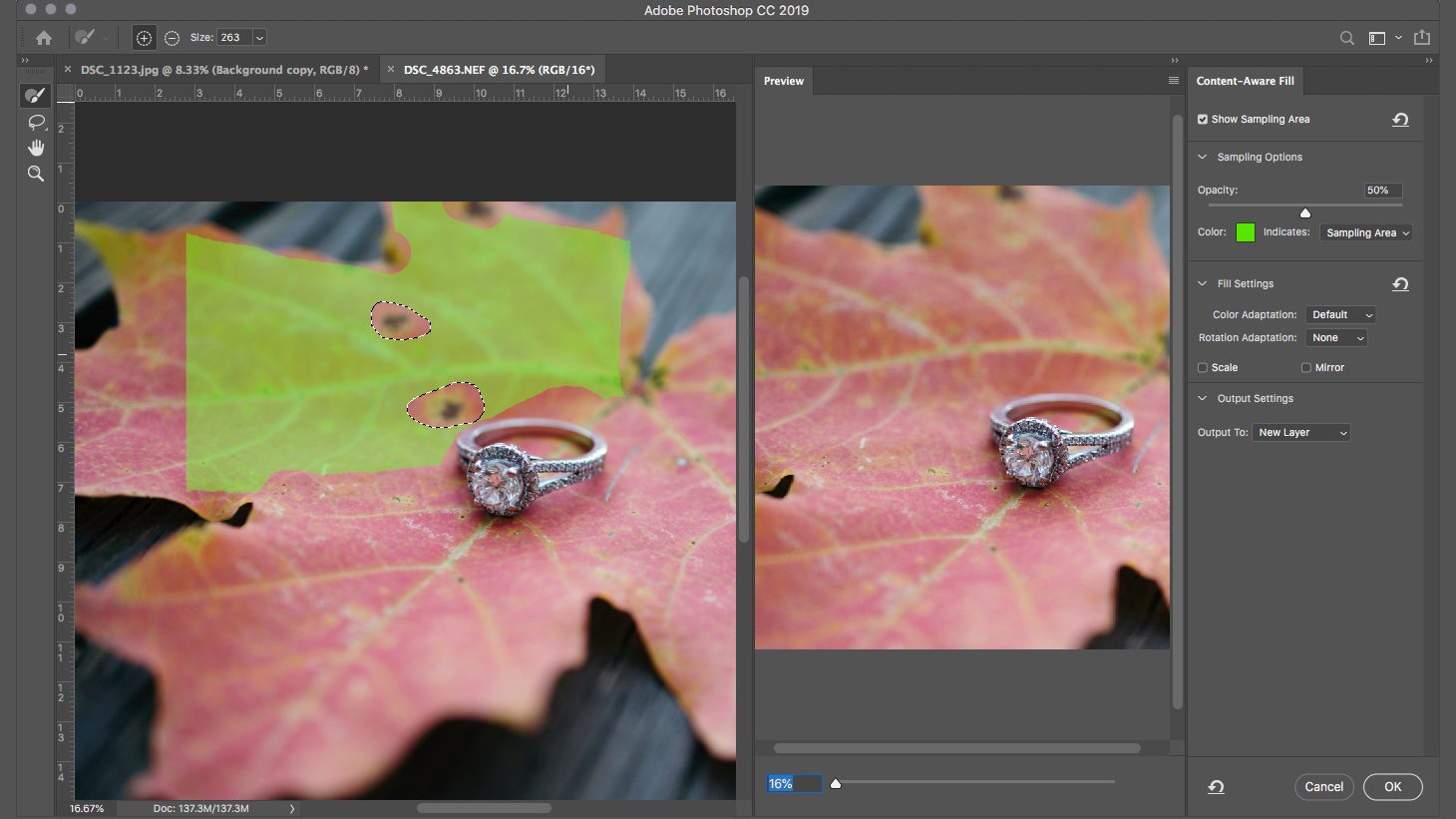Click the green sampling color swatch
Screen dimensions: 1456x819
click(1246, 232)
